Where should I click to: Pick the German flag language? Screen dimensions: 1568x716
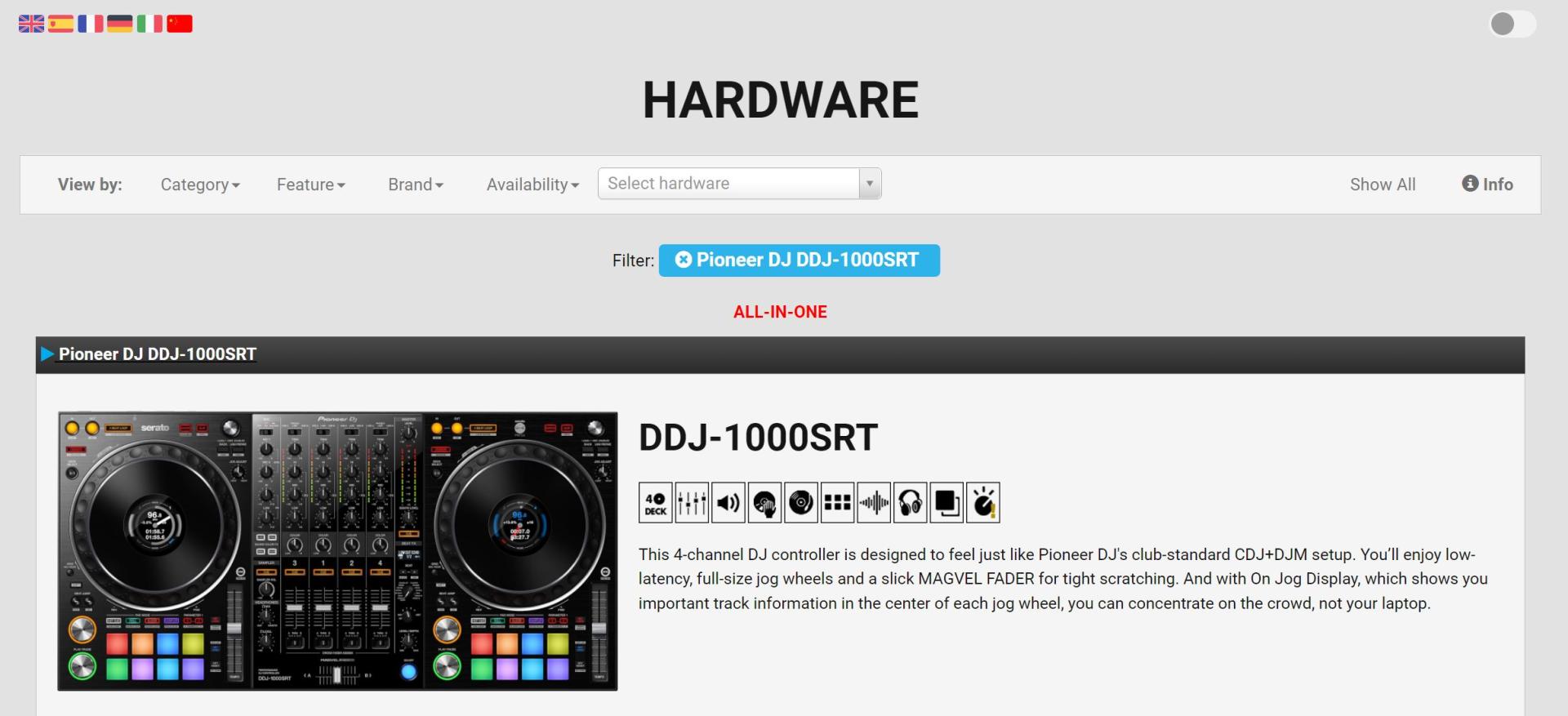(x=119, y=24)
